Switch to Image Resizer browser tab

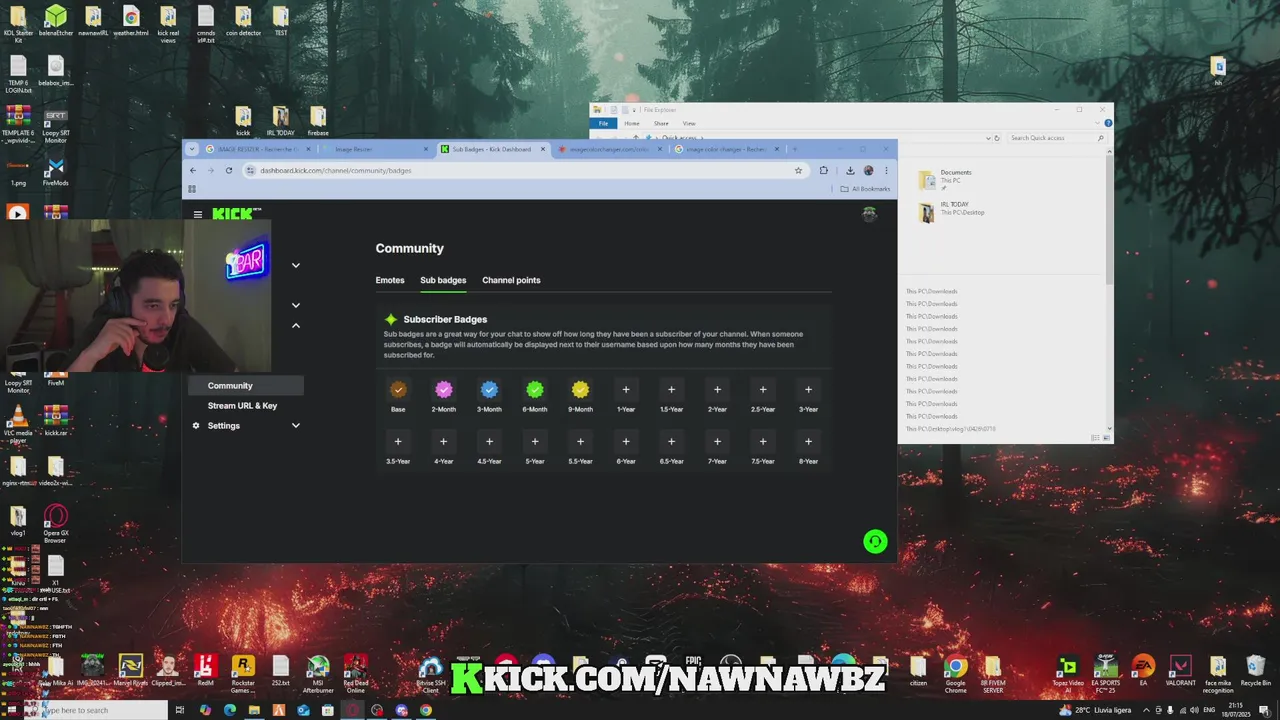tap(376, 149)
